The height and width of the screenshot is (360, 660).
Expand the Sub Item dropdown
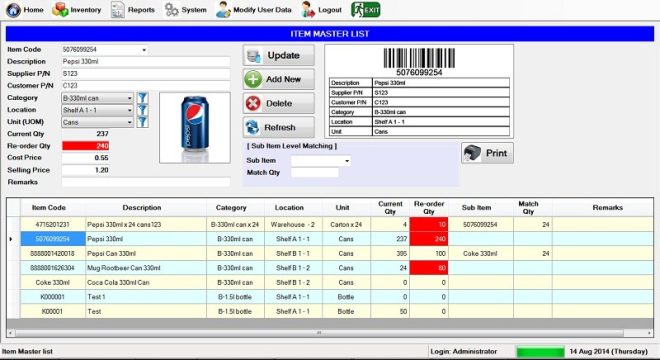coord(347,161)
